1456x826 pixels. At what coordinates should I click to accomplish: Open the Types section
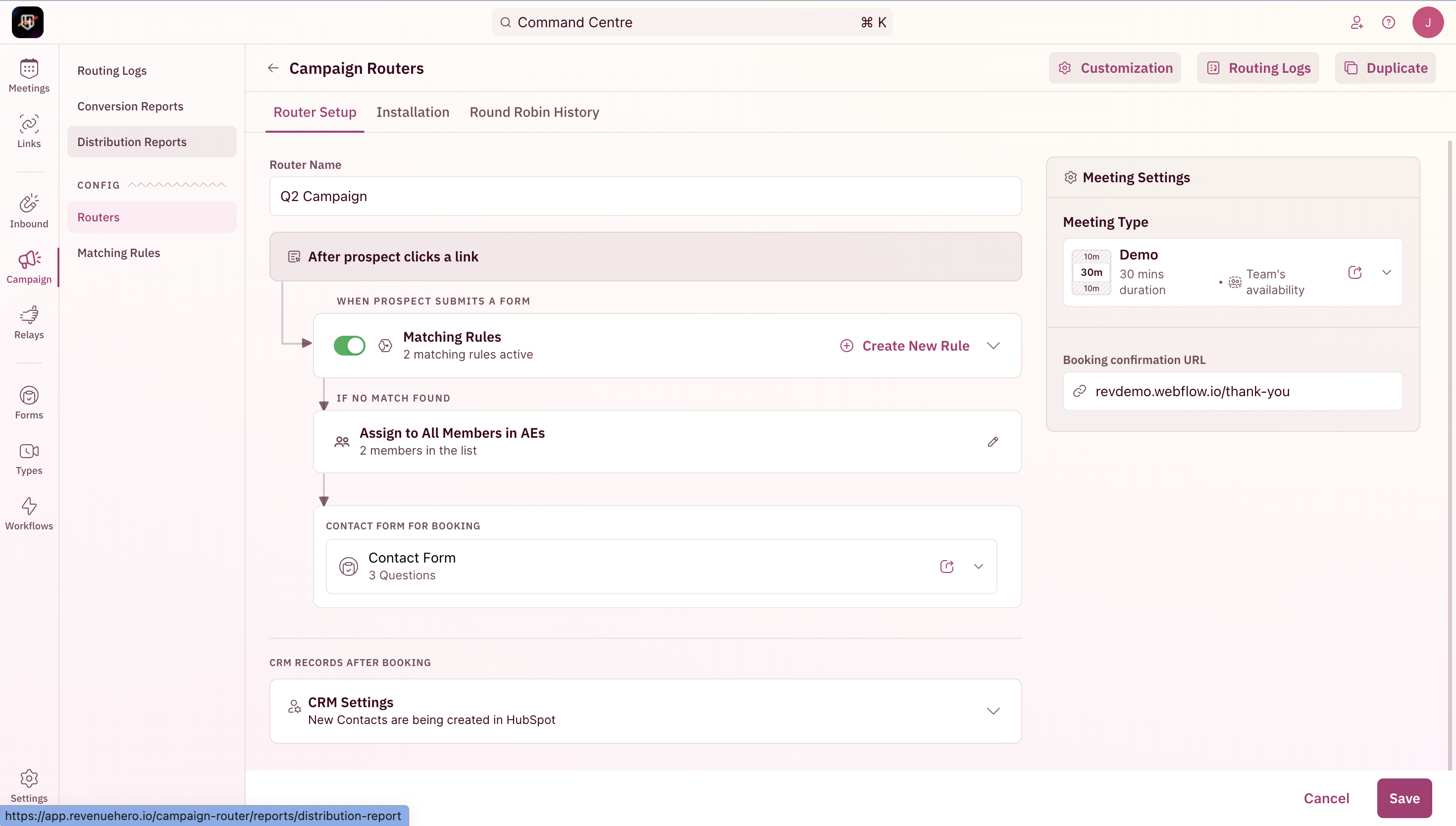29,459
